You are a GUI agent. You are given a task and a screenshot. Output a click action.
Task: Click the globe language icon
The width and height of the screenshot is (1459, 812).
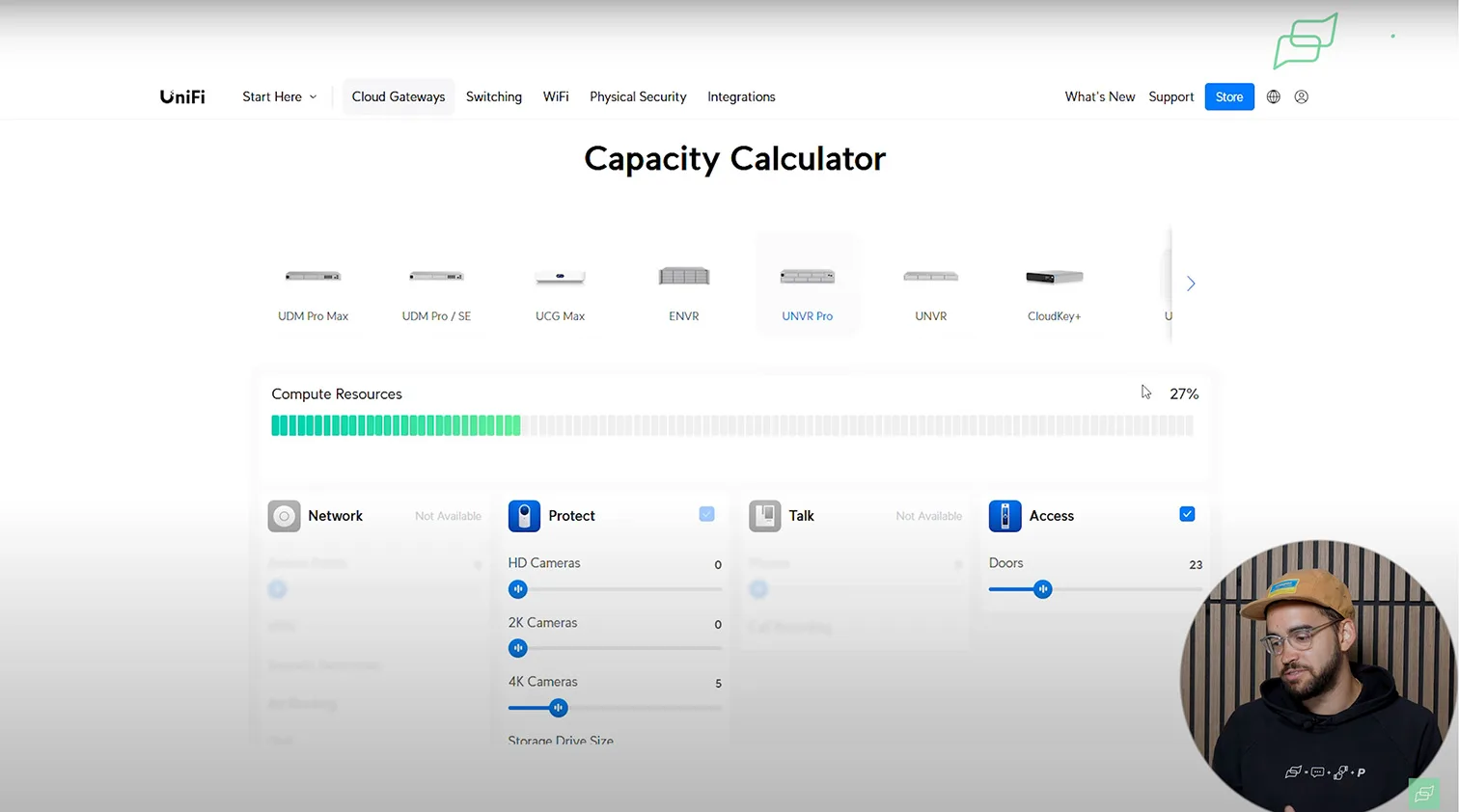[1274, 96]
